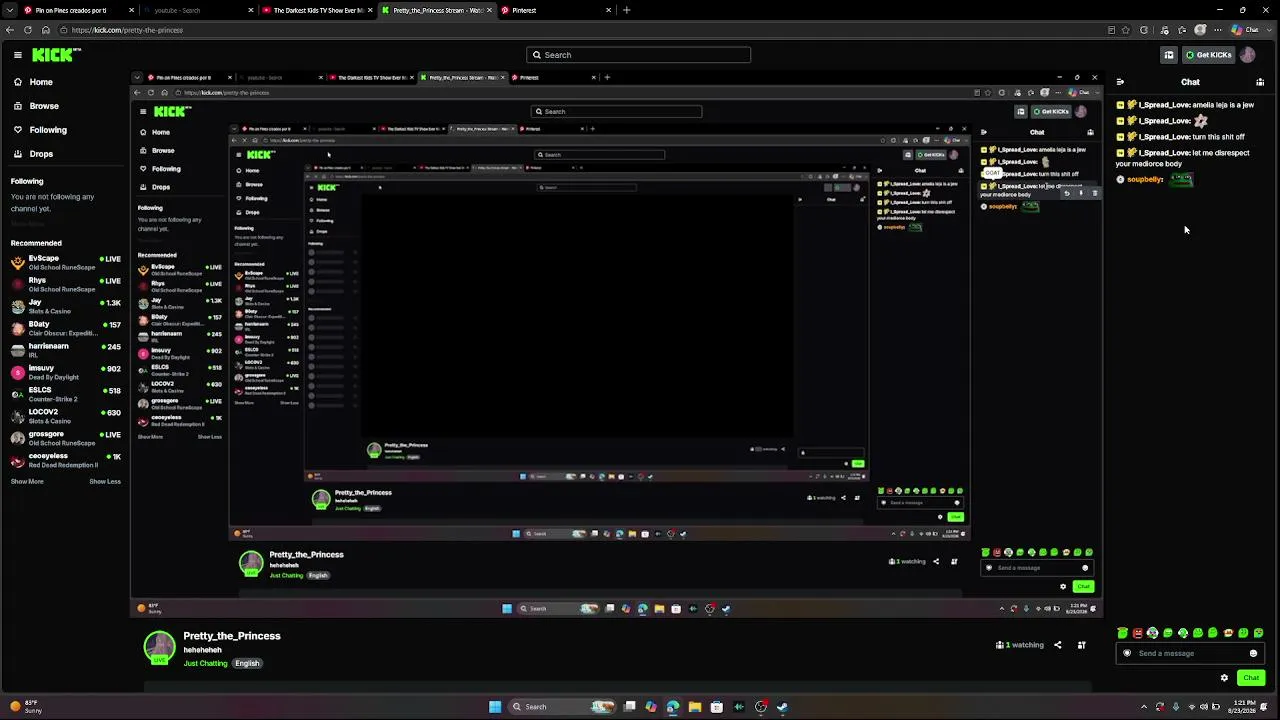The height and width of the screenshot is (720, 1280).
Task: Click the 1 watching viewer count
Action: 1019,645
